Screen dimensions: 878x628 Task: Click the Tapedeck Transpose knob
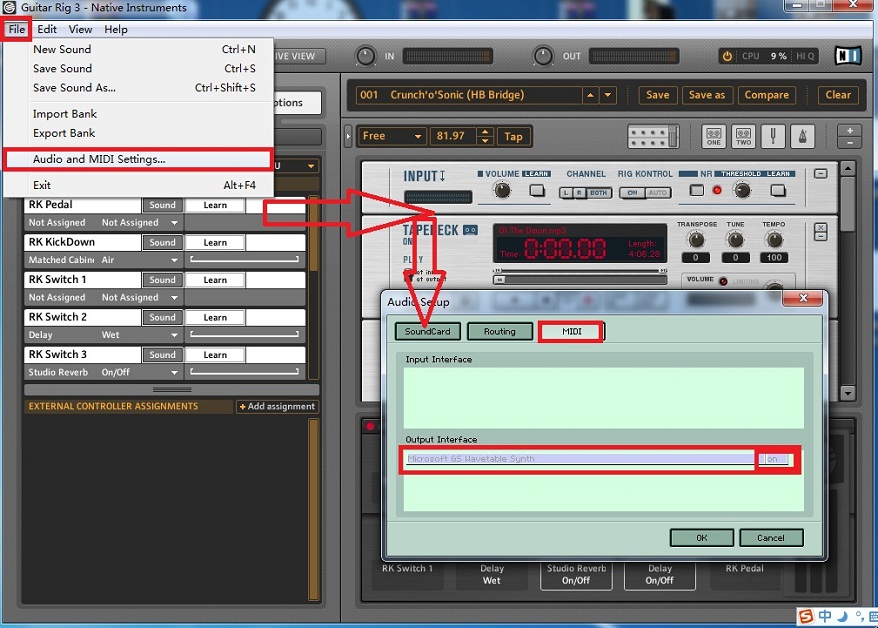(695, 240)
